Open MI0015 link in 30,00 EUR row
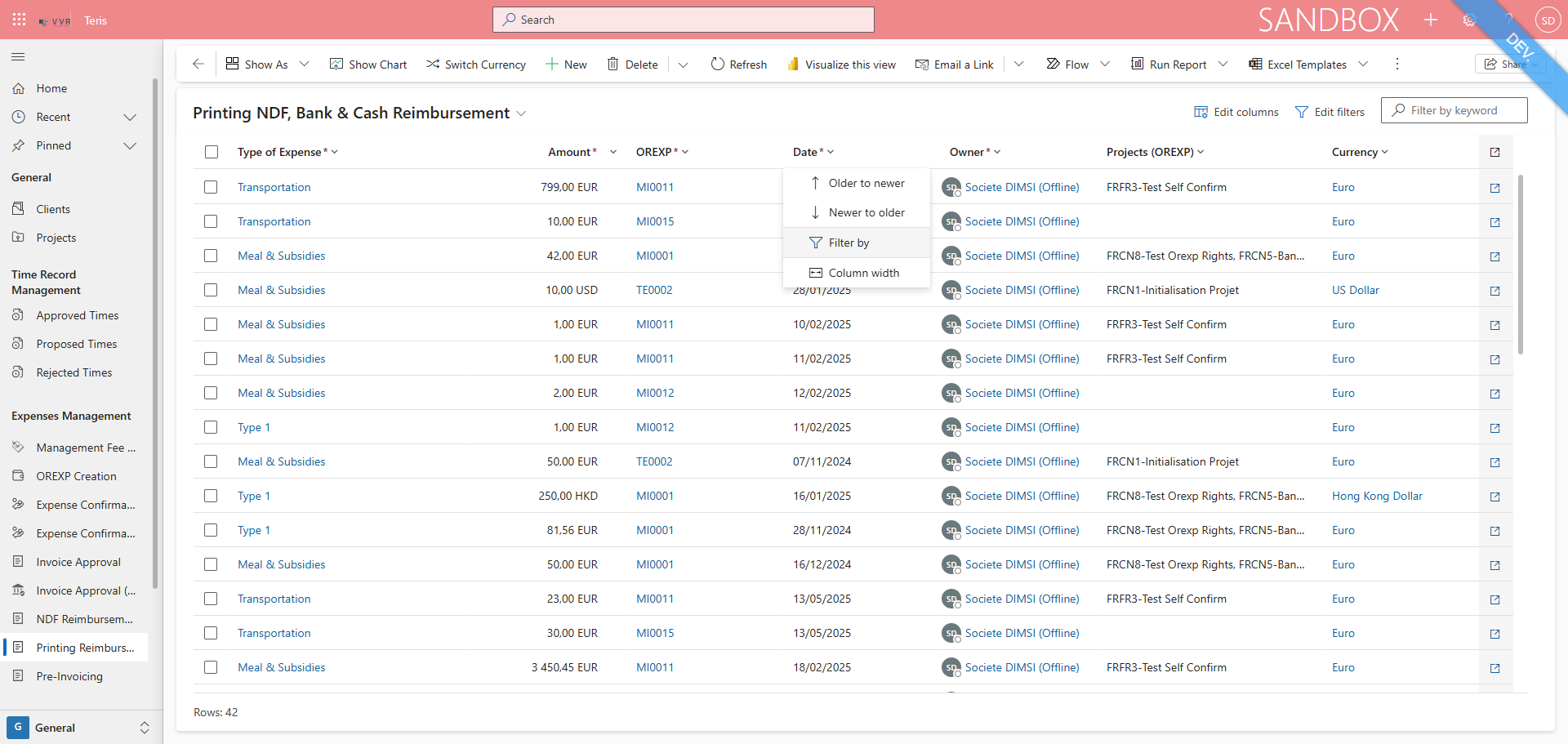 (655, 633)
